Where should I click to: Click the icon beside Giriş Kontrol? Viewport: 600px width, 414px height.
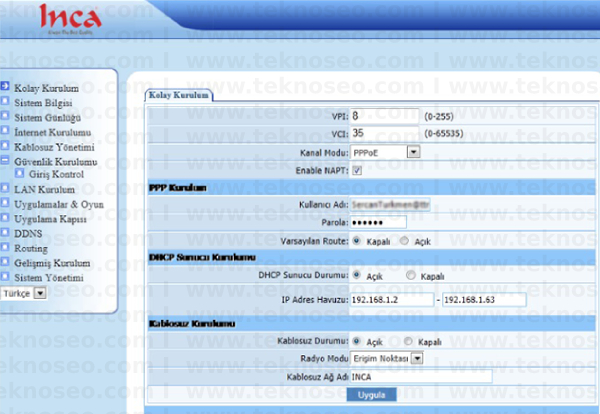coord(19,173)
